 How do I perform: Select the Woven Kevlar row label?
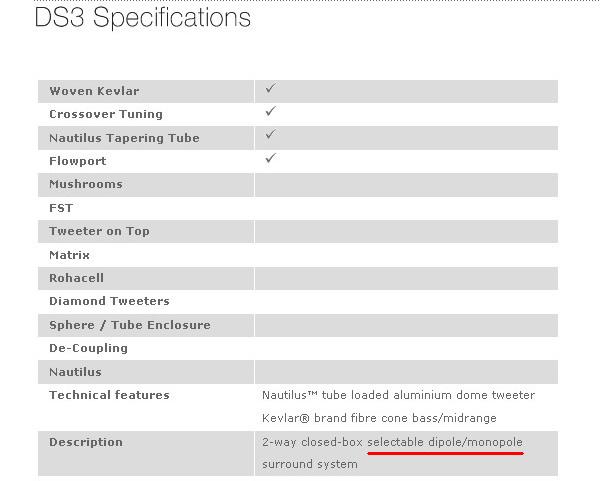click(x=94, y=91)
